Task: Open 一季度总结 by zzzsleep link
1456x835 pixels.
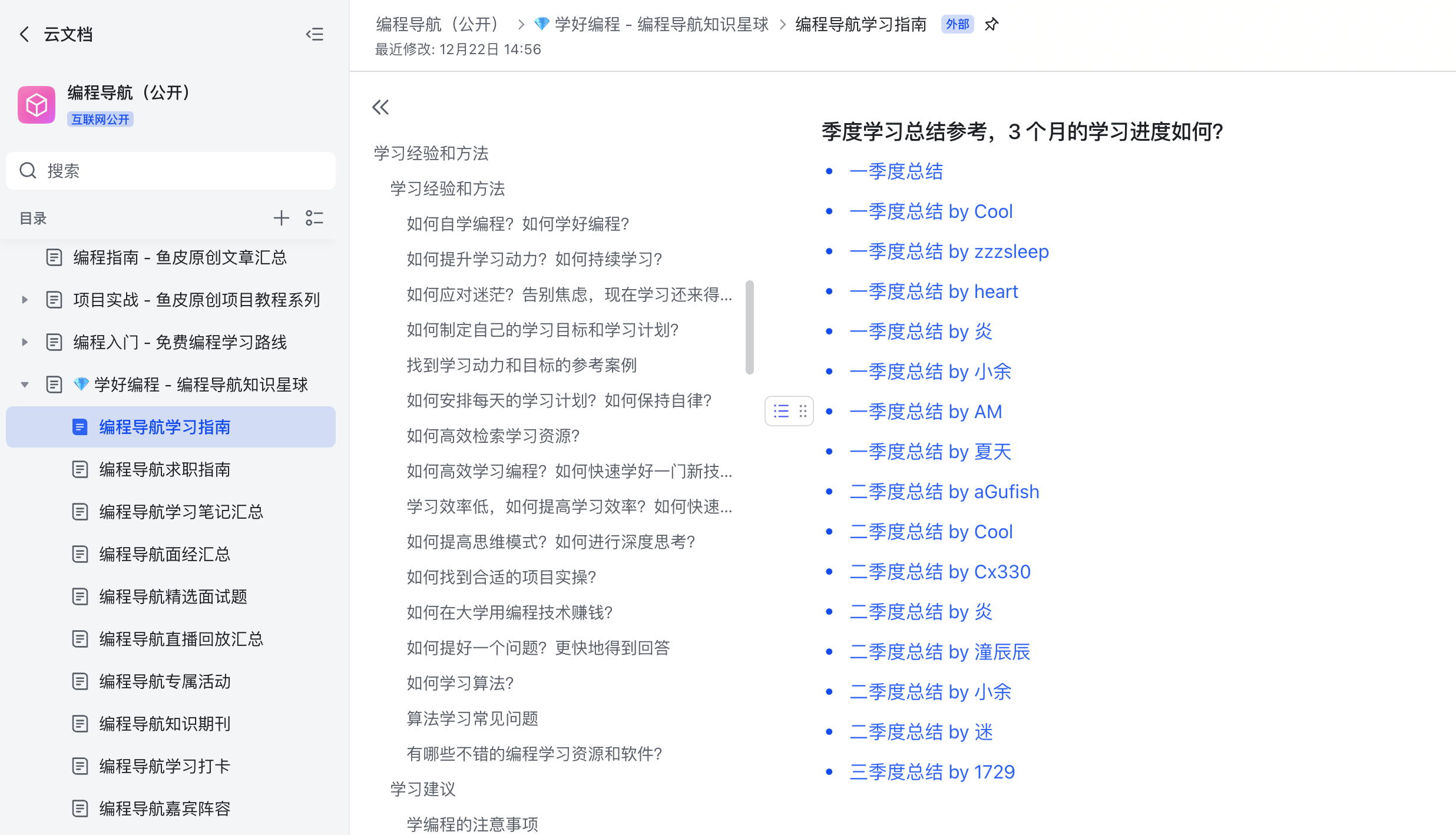Action: coord(949,251)
